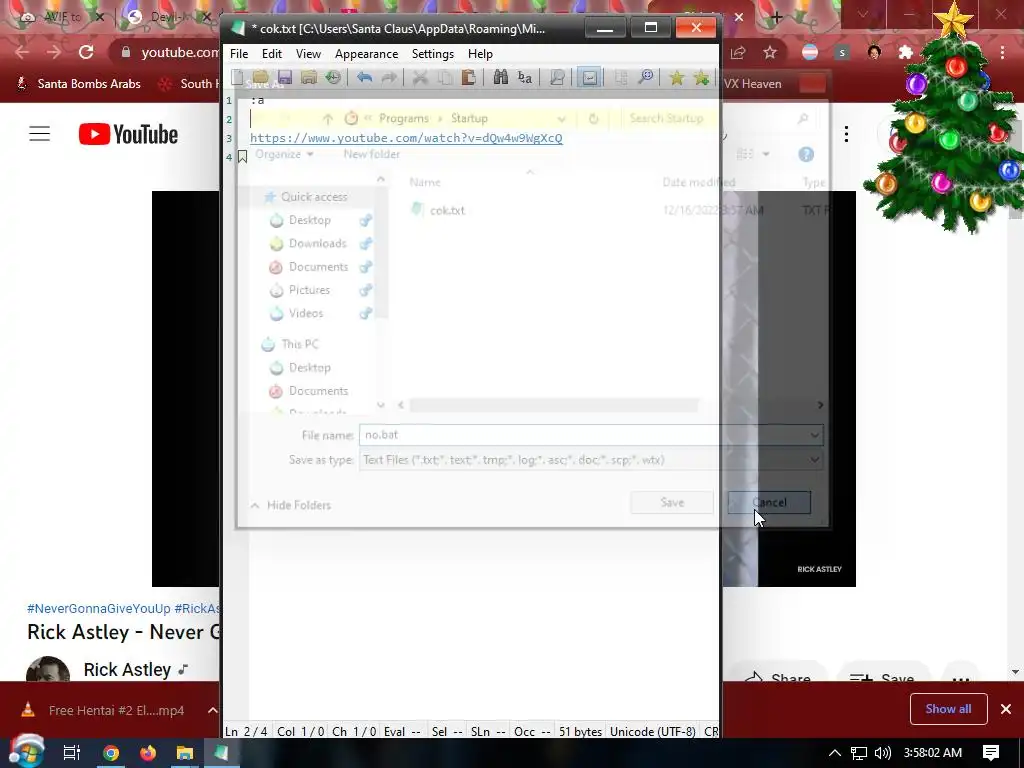Open the YouTube hamburger guide menu

[39, 134]
